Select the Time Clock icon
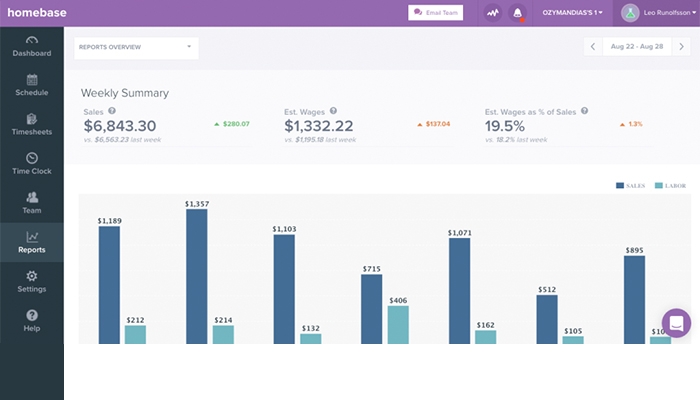This screenshot has width=700, height=400. pos(32,158)
